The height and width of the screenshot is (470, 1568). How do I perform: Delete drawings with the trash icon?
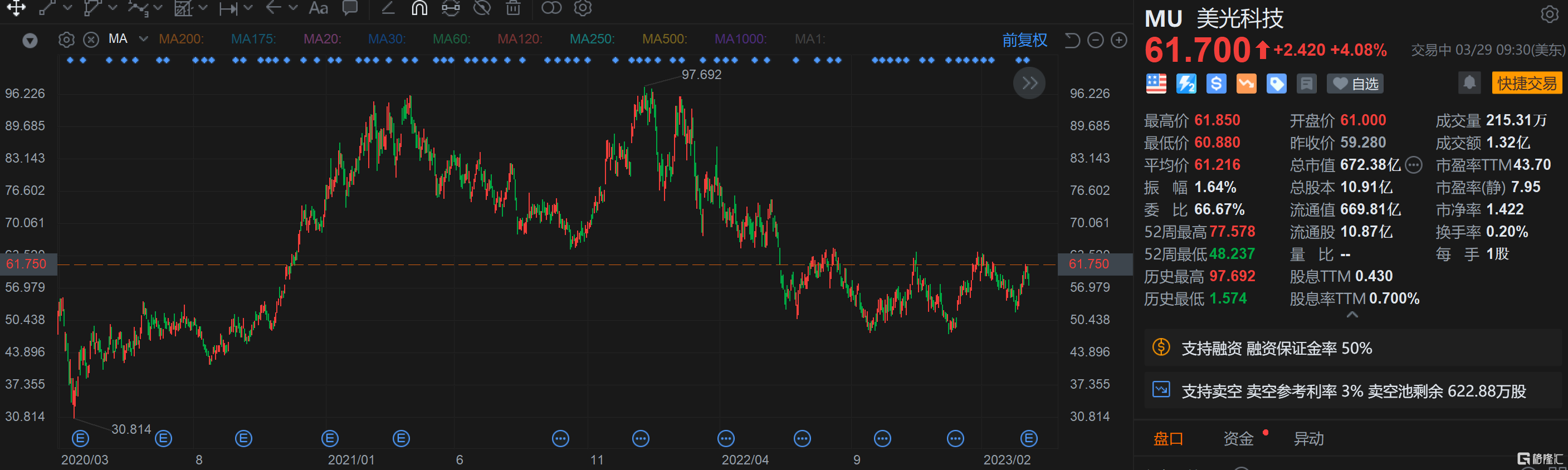pyautogui.click(x=513, y=8)
